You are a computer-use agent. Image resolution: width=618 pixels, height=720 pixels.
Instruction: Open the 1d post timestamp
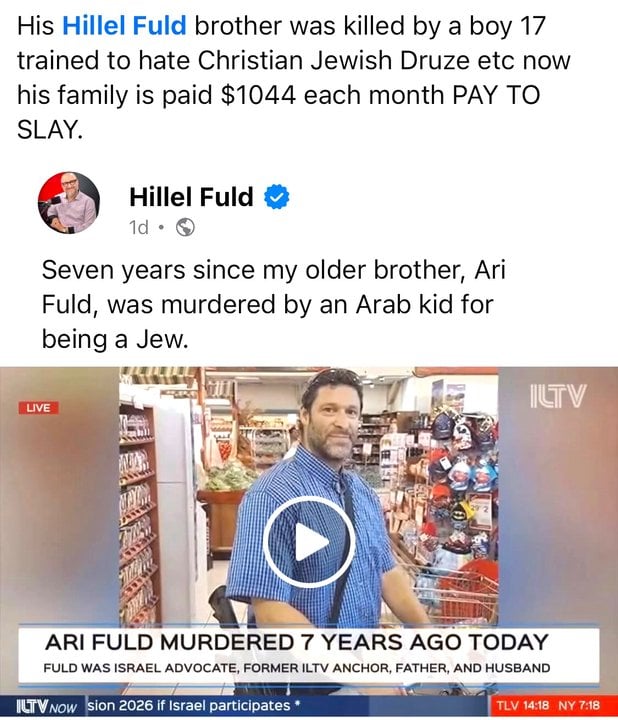click(x=139, y=227)
